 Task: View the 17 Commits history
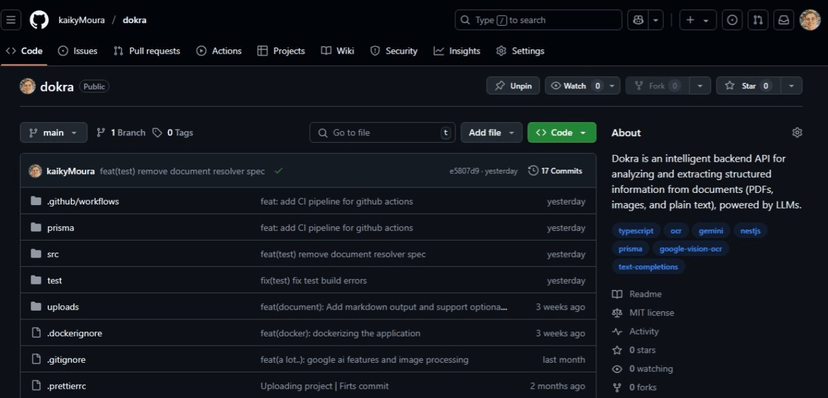[555, 170]
